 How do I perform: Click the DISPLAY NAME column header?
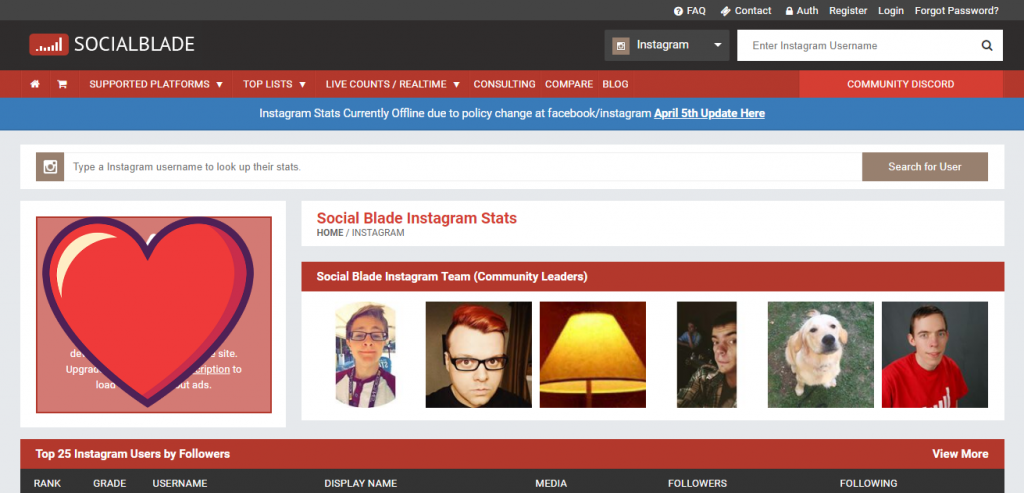point(360,484)
